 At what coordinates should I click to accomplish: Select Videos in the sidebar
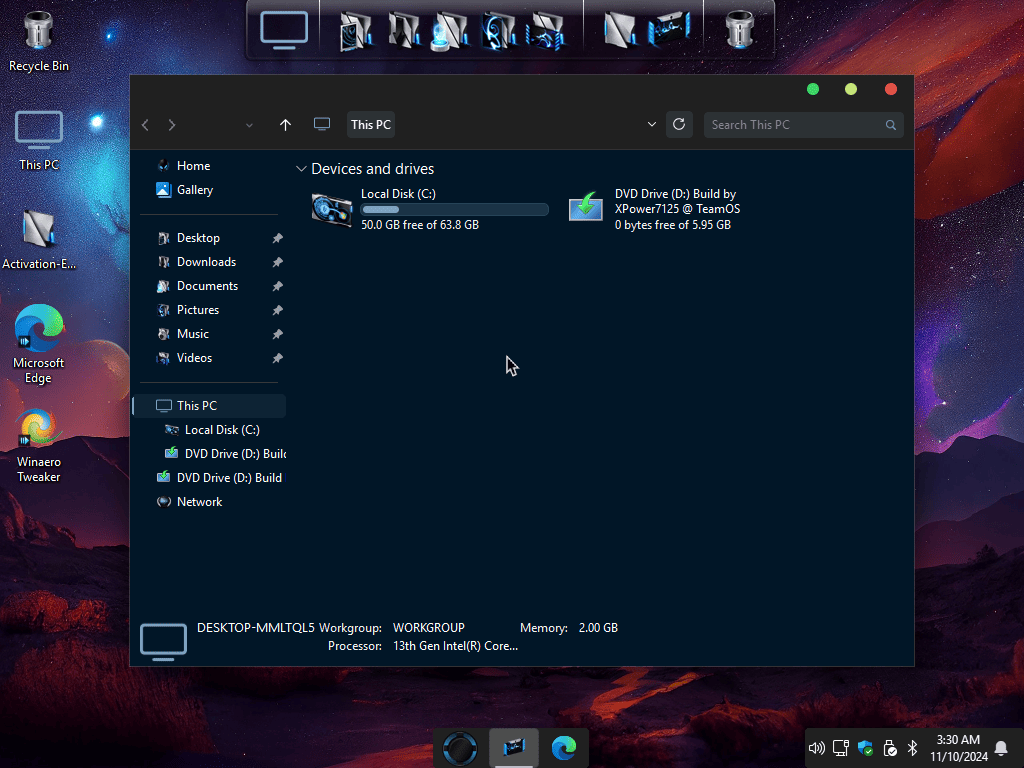[194, 358]
